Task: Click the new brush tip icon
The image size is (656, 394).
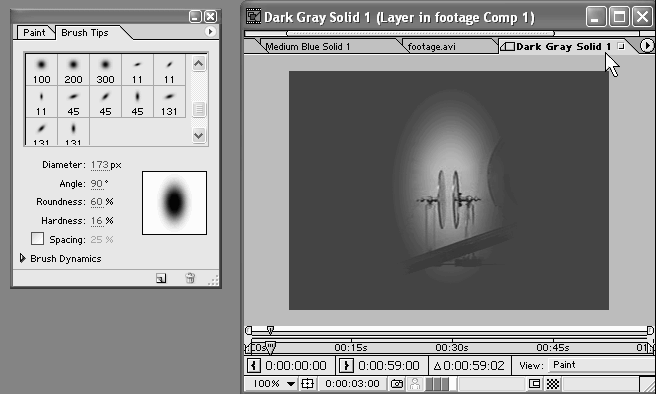Action: pyautogui.click(x=161, y=278)
